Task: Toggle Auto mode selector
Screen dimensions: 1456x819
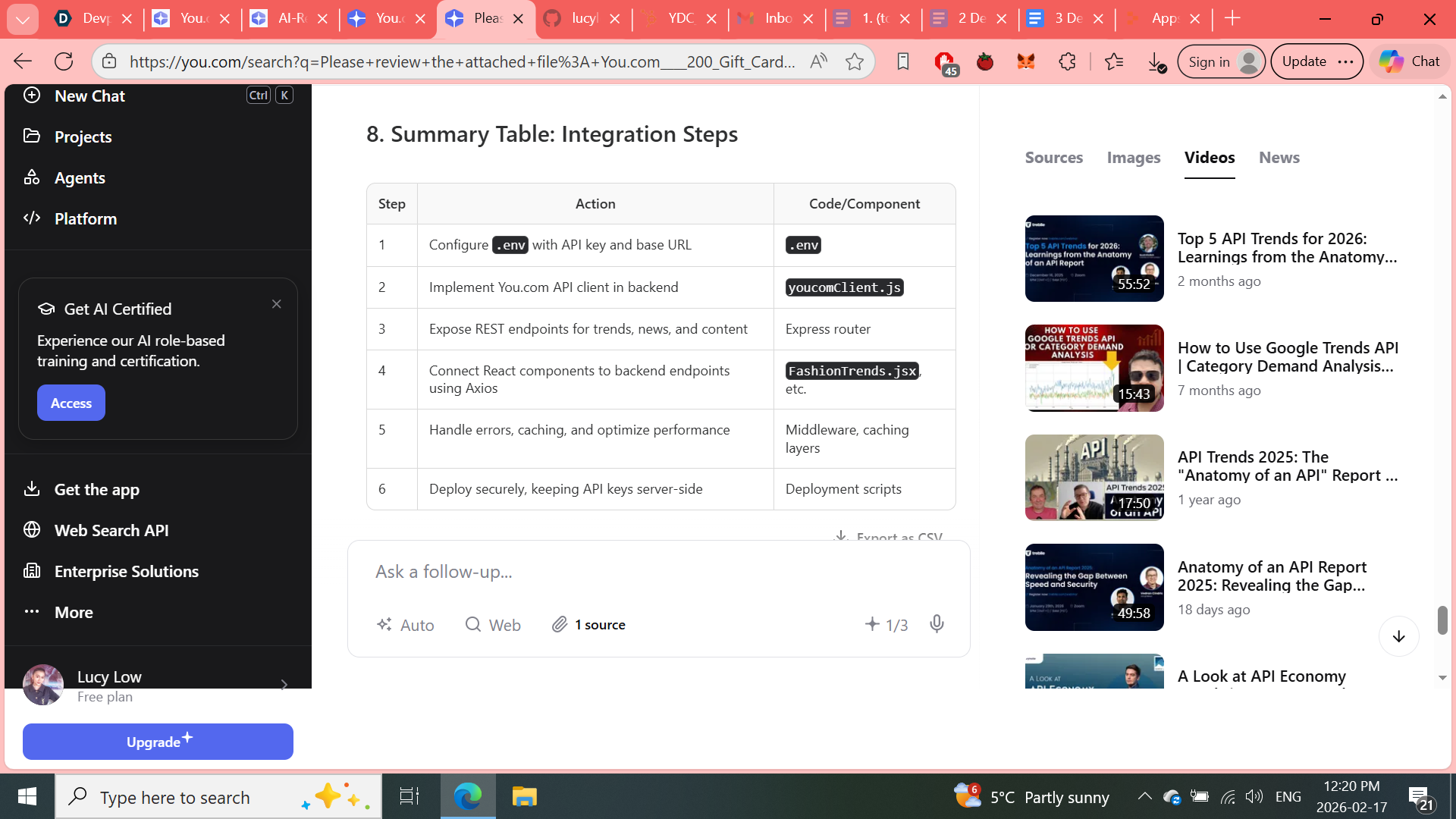Action: 406,624
